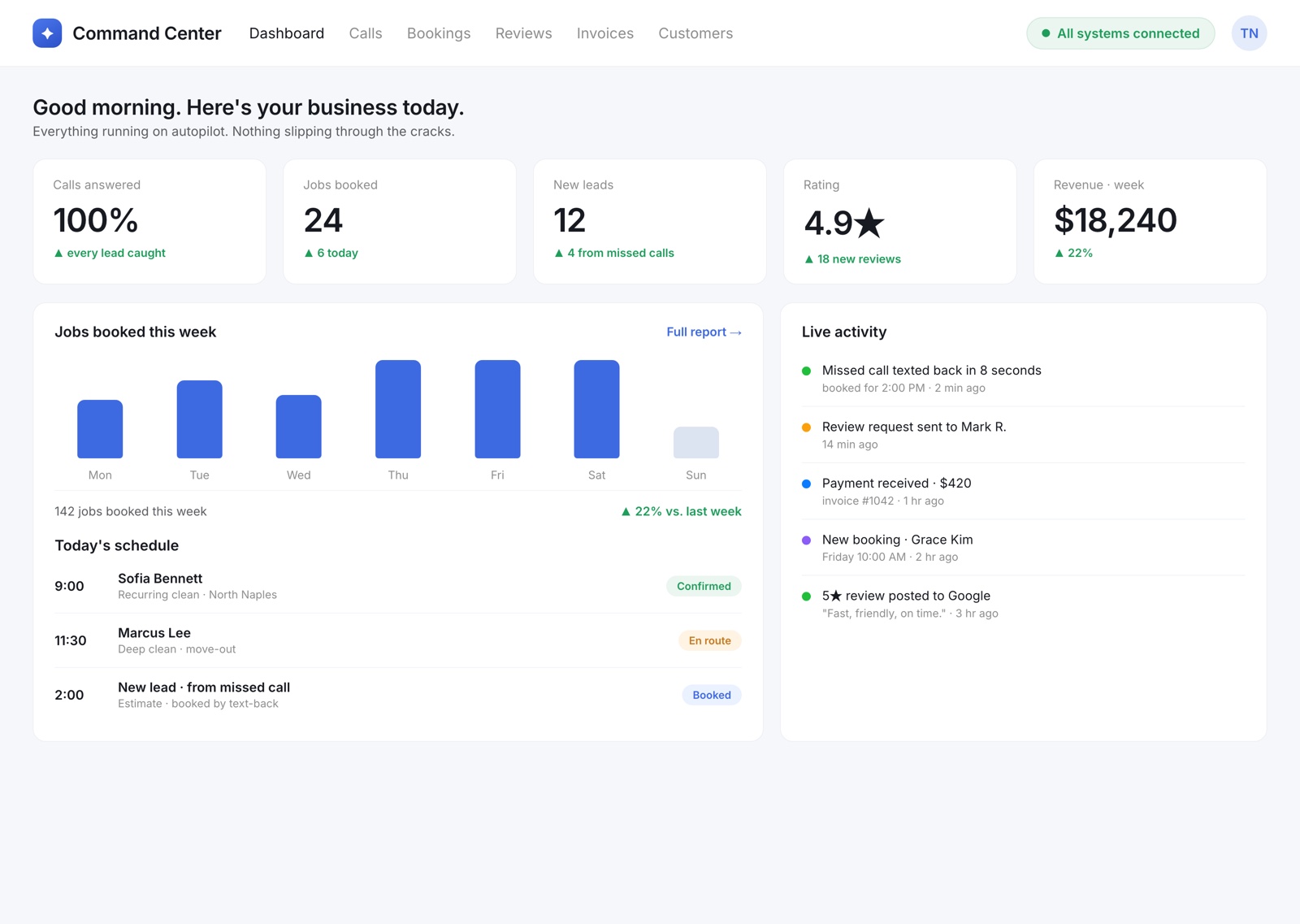
Task: Click the '22% vs. last week' text
Action: [x=688, y=511]
